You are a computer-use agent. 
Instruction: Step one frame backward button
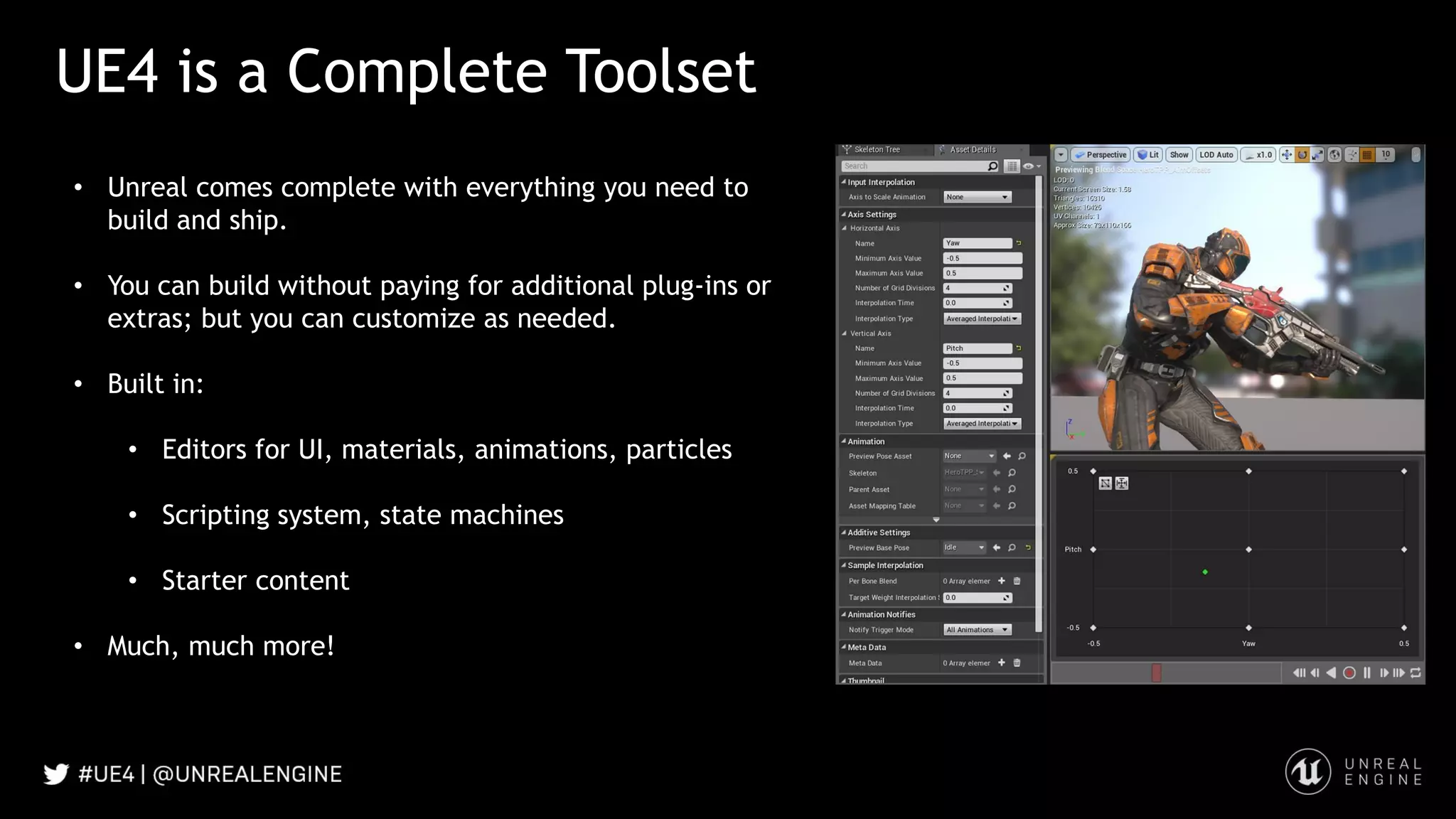pos(1315,673)
